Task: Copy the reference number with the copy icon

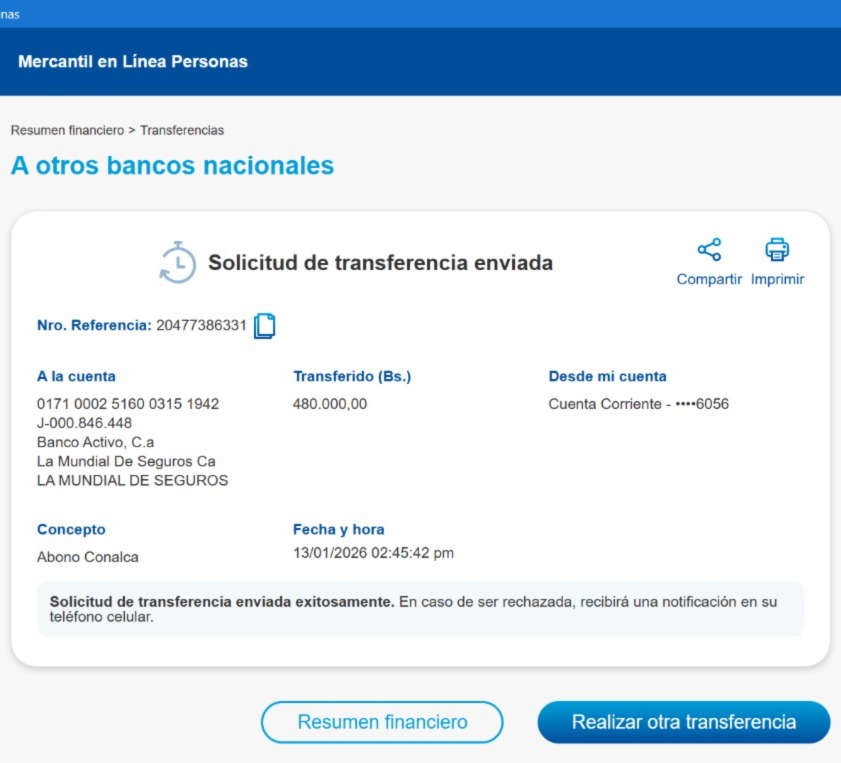Action: coord(264,326)
